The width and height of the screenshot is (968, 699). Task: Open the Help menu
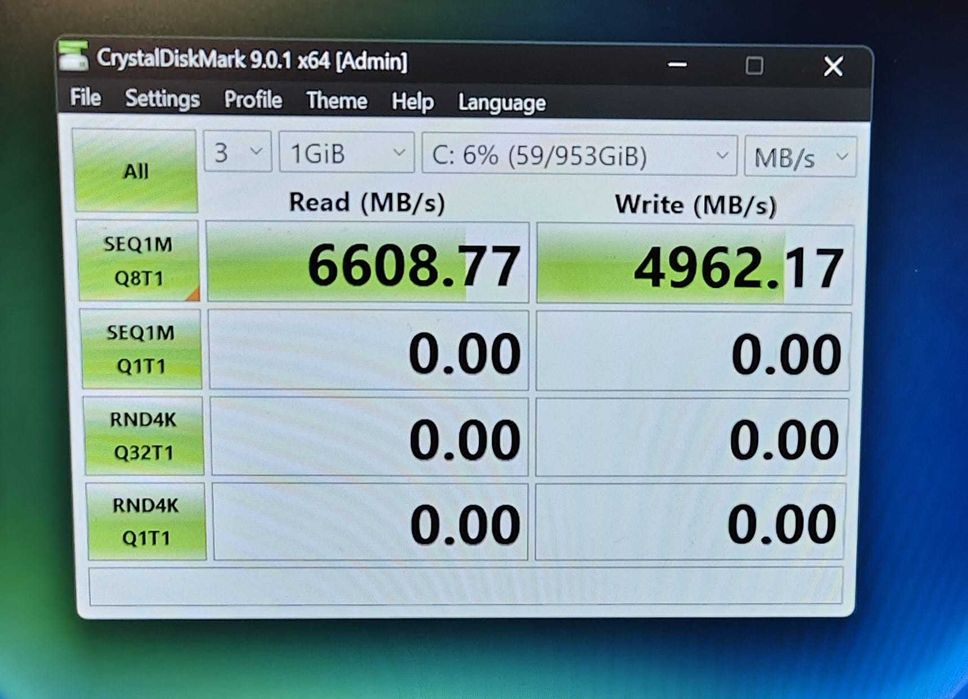pos(412,101)
